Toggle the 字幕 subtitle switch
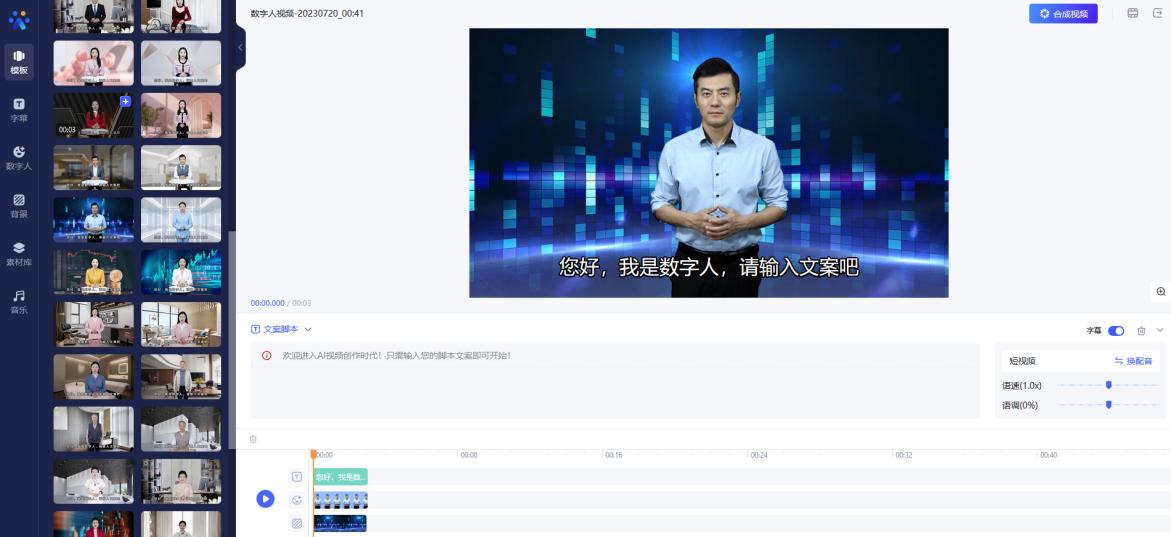The image size is (1171, 537). (x=1116, y=331)
